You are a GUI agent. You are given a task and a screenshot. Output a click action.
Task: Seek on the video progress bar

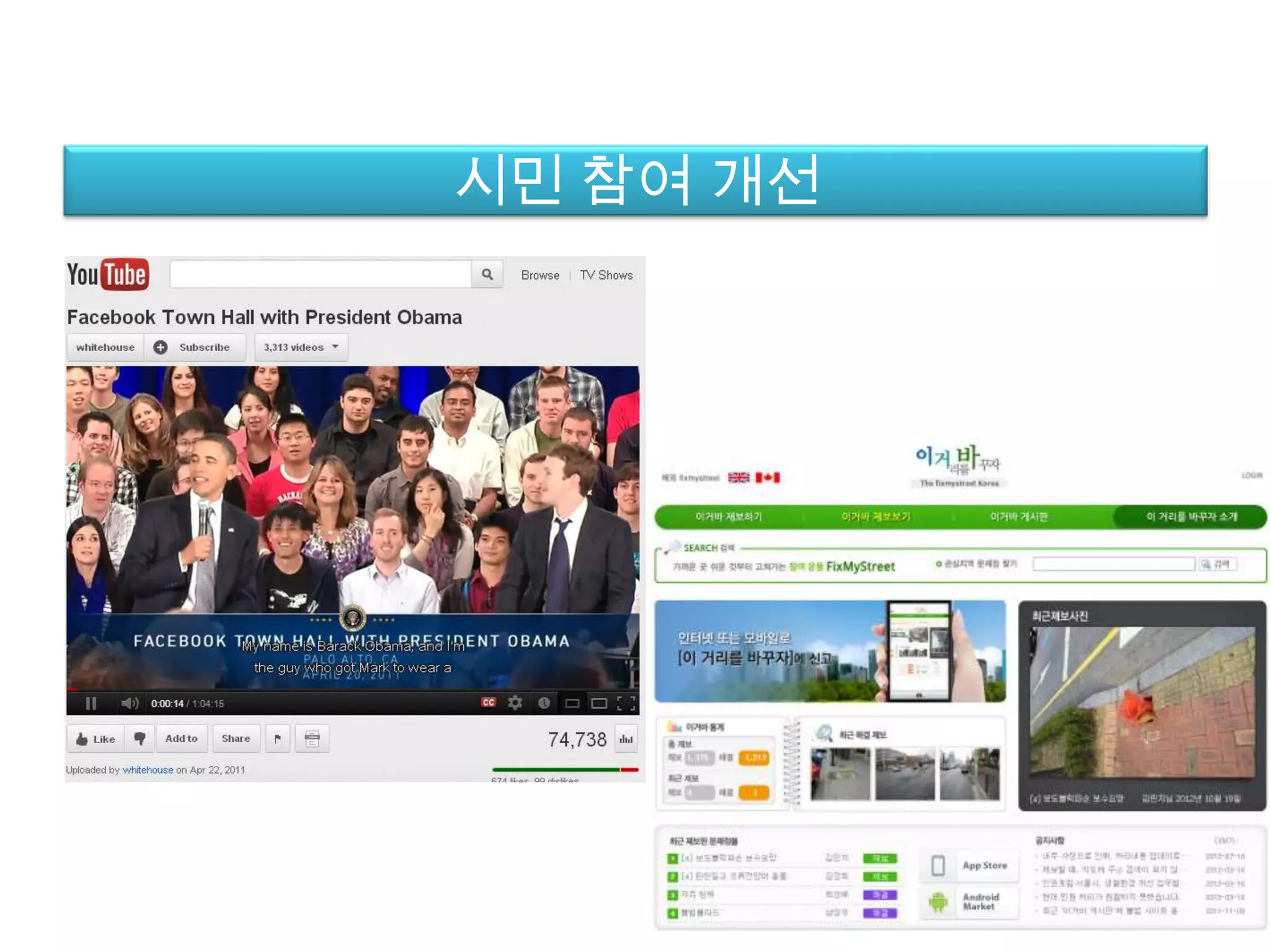click(x=353, y=689)
